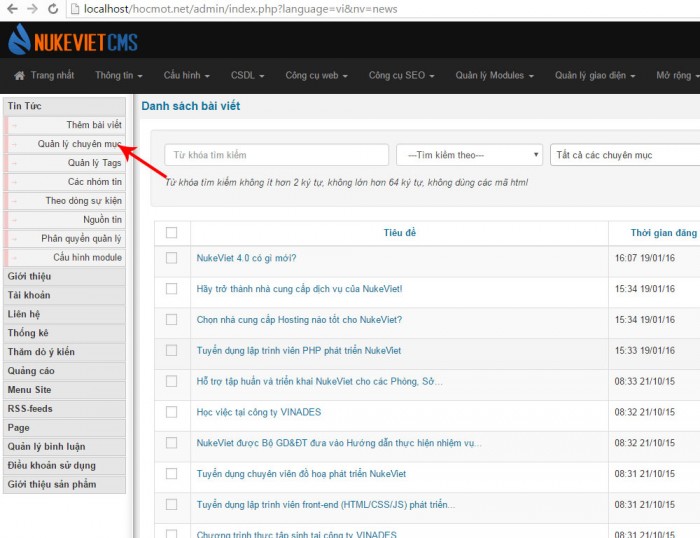700x538 pixels.
Task: Sort by the Tiêu đề column header
Action: click(400, 233)
